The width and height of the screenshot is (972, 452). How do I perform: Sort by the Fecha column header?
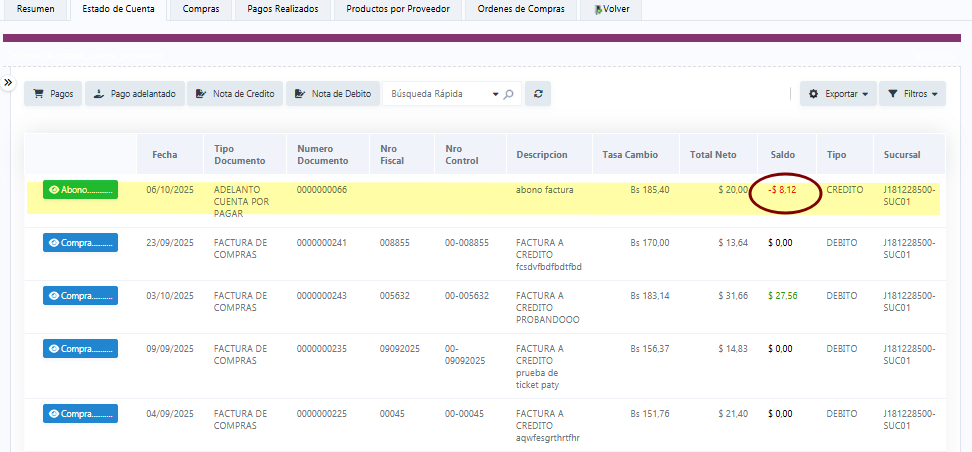[x=165, y=155]
